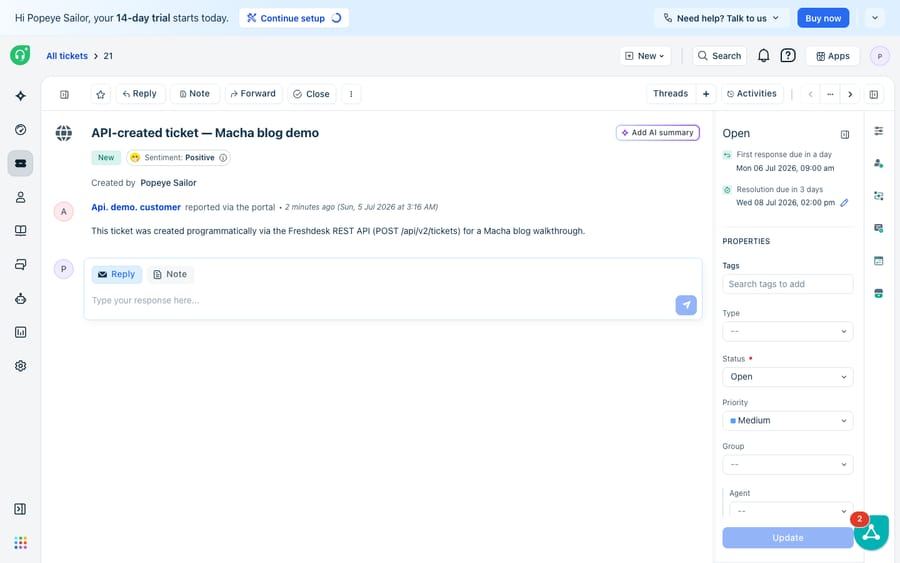Star this ticket
Viewport: 900px width, 563px height.
(100, 94)
